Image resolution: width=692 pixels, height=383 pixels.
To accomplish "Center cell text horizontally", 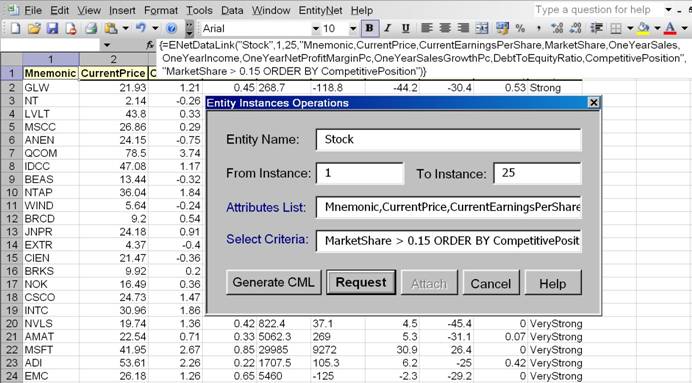I will (445, 29).
